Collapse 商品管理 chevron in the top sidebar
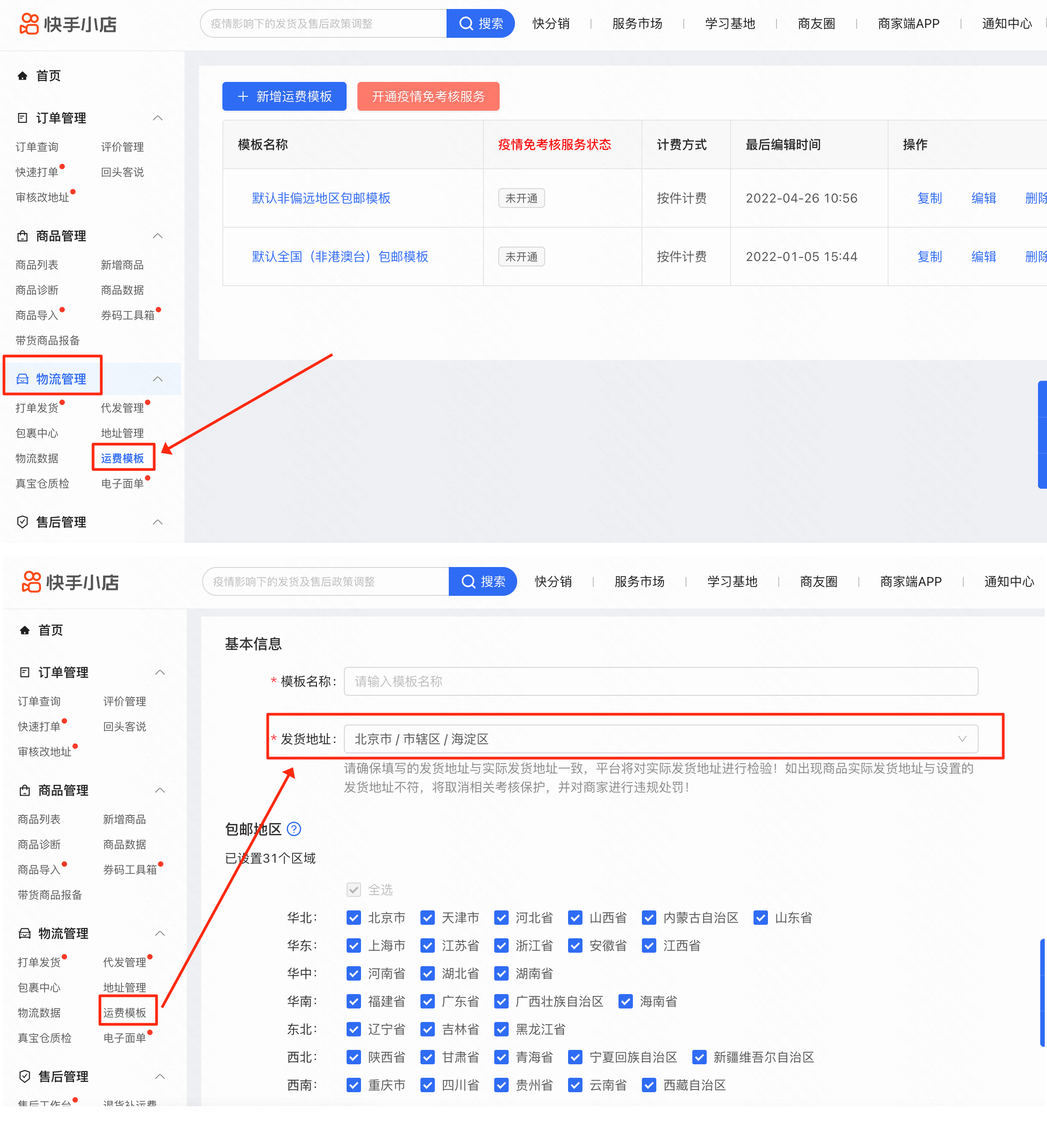Viewport: 1047px width, 1148px height. 158,236
